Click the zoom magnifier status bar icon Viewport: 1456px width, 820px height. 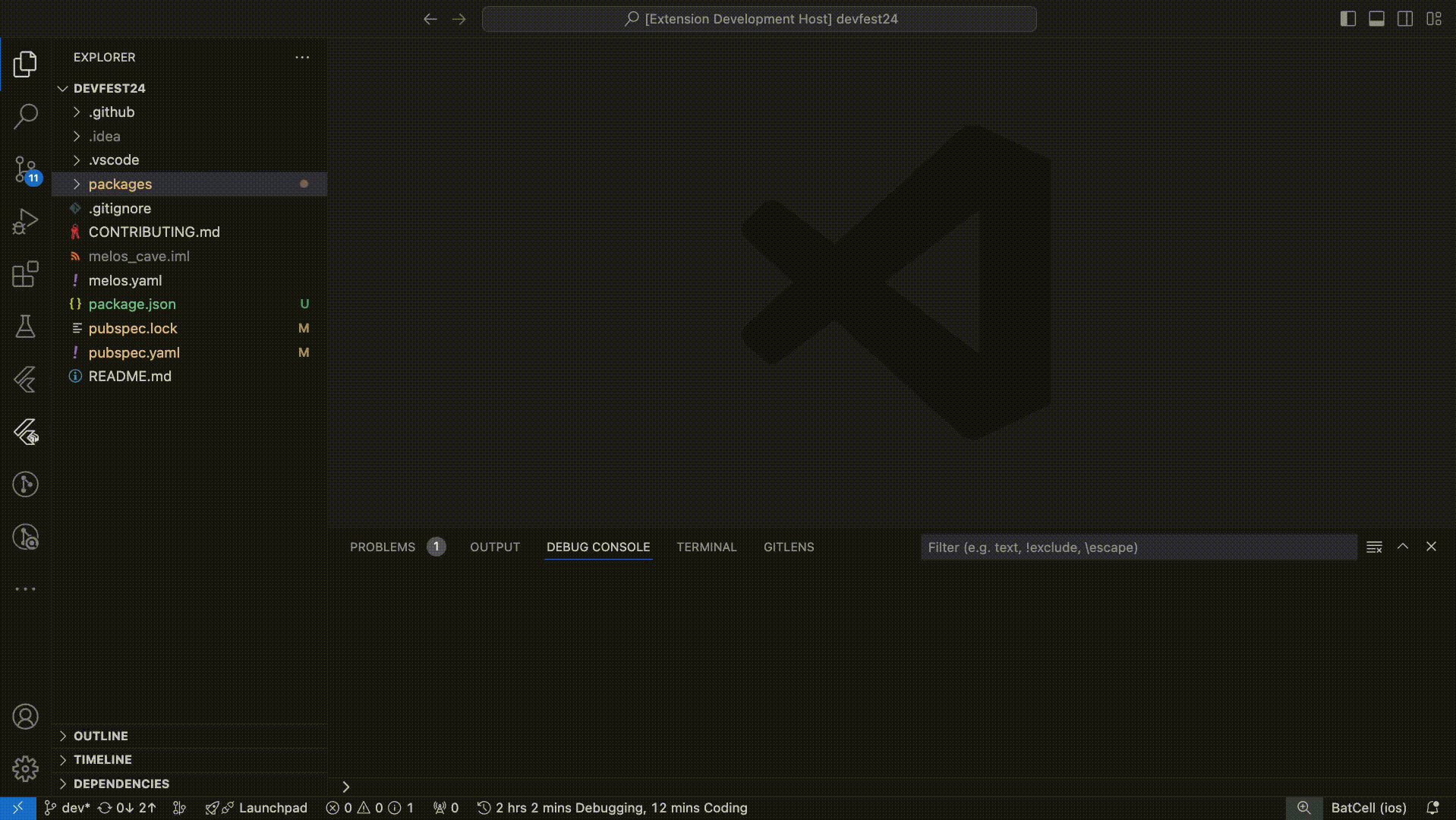coord(1304,808)
